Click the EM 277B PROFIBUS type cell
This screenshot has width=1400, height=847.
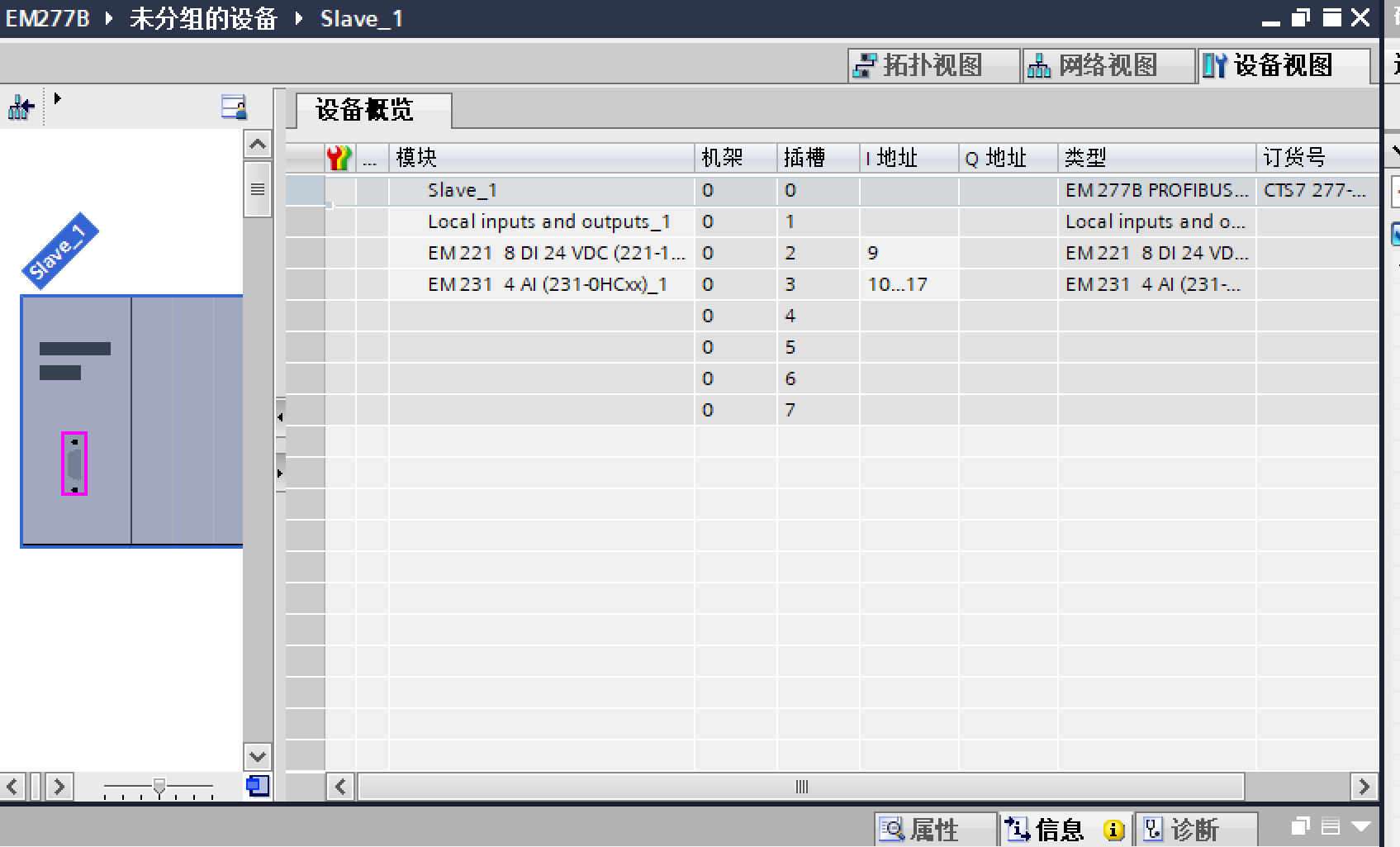coord(1156,190)
